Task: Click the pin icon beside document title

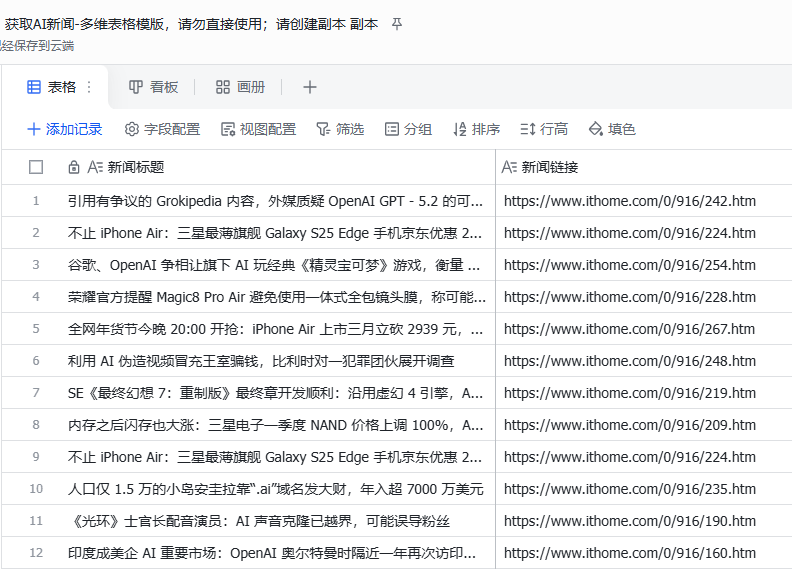Action: pyautogui.click(x=397, y=24)
